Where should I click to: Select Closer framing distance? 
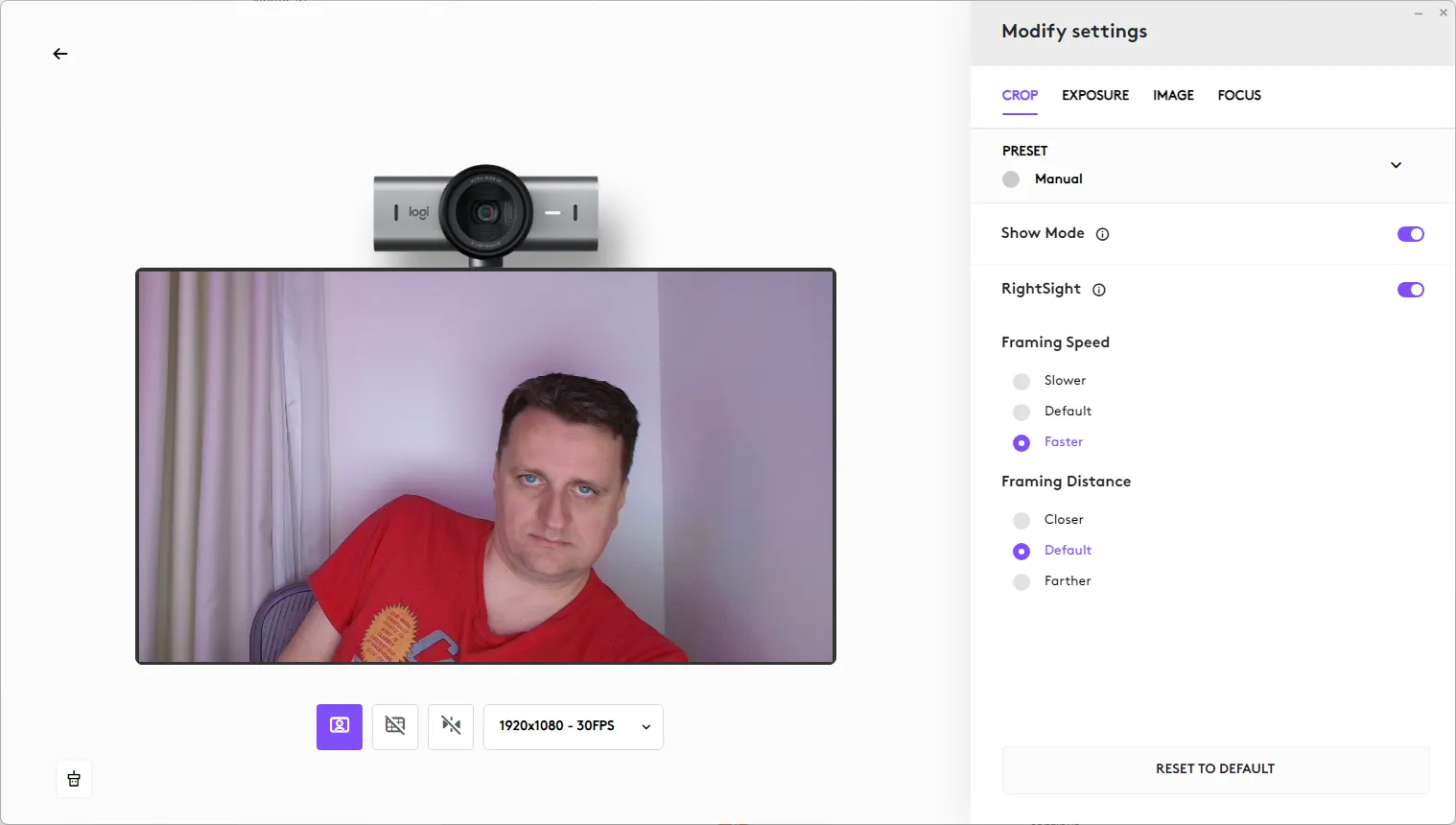click(1022, 521)
